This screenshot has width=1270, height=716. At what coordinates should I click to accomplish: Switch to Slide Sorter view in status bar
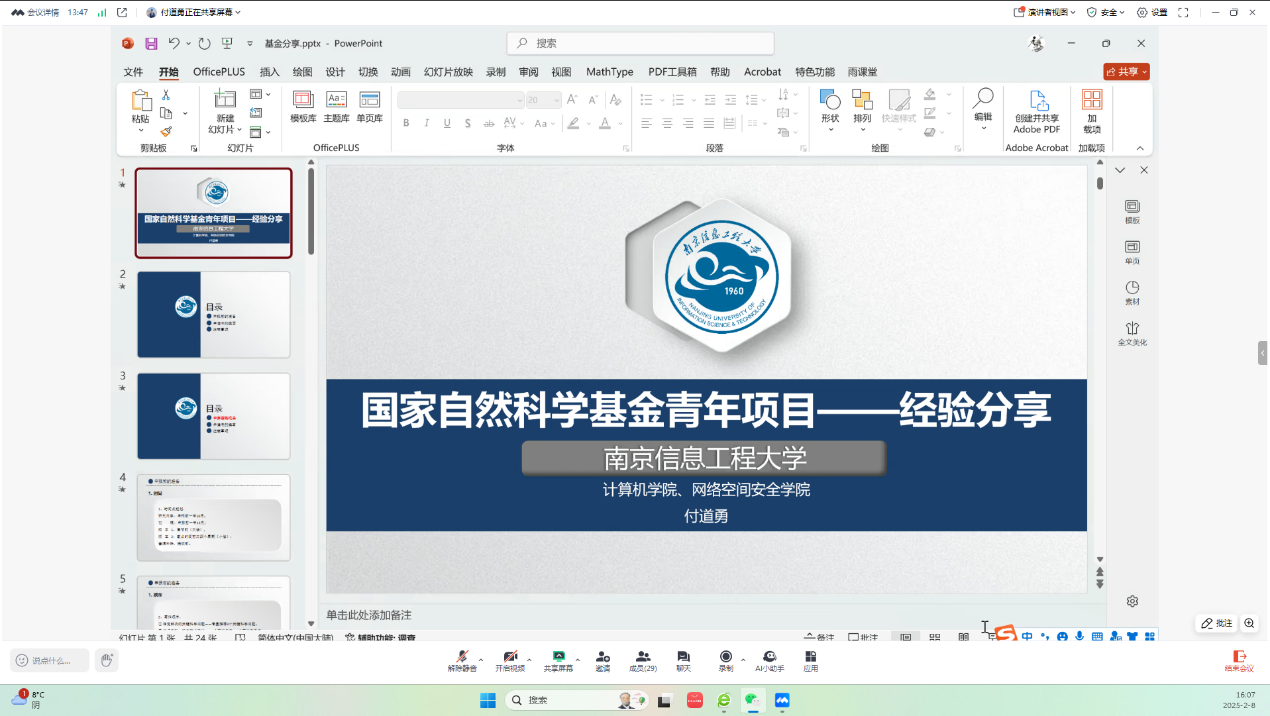coord(935,637)
